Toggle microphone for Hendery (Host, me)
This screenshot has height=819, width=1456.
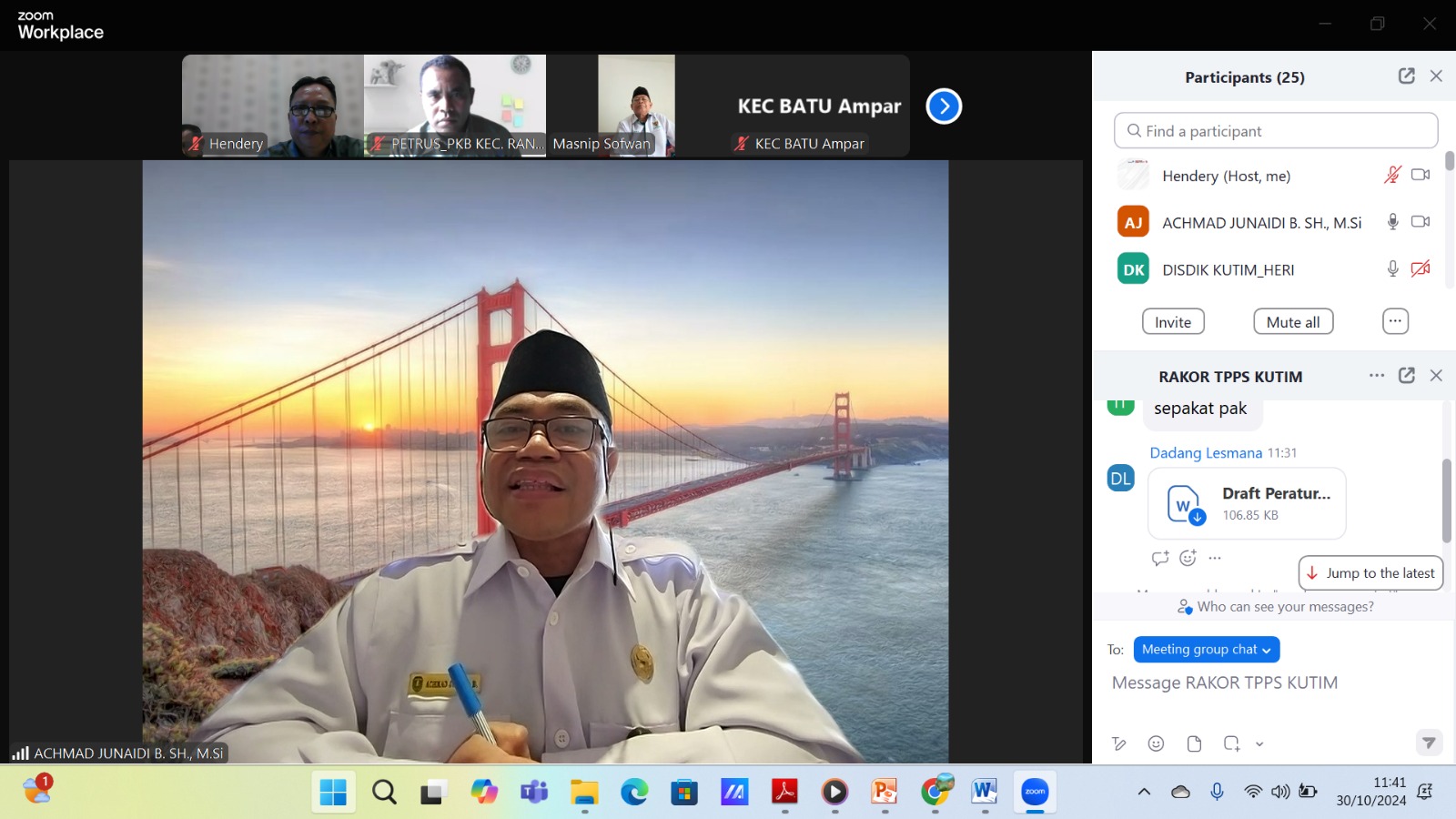point(1392,175)
